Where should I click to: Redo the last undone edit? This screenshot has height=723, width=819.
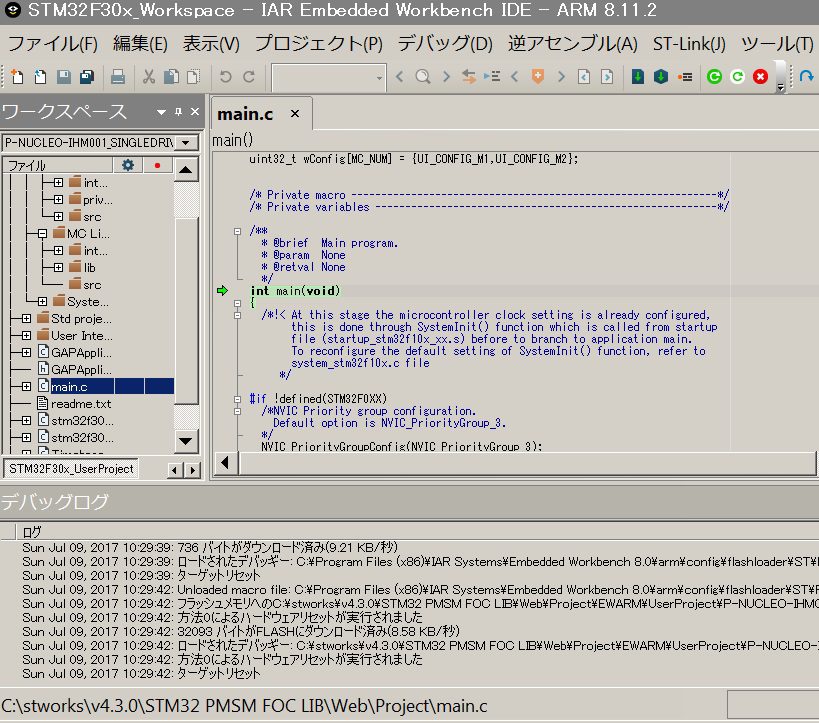click(x=249, y=77)
